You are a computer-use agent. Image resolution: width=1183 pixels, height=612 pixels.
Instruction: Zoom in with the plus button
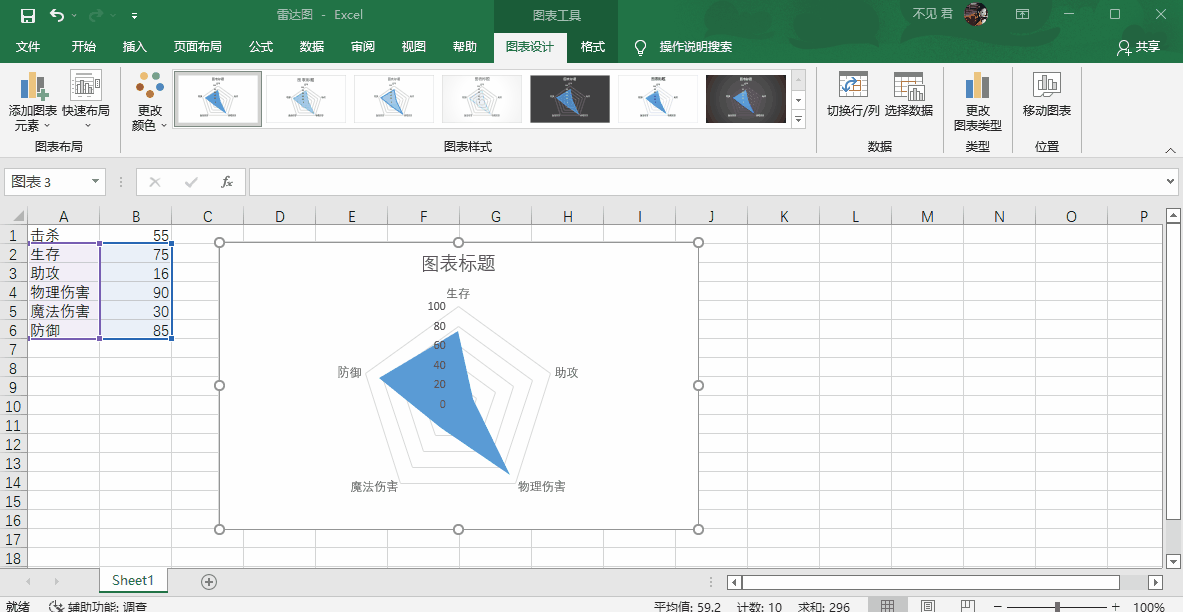1115,606
